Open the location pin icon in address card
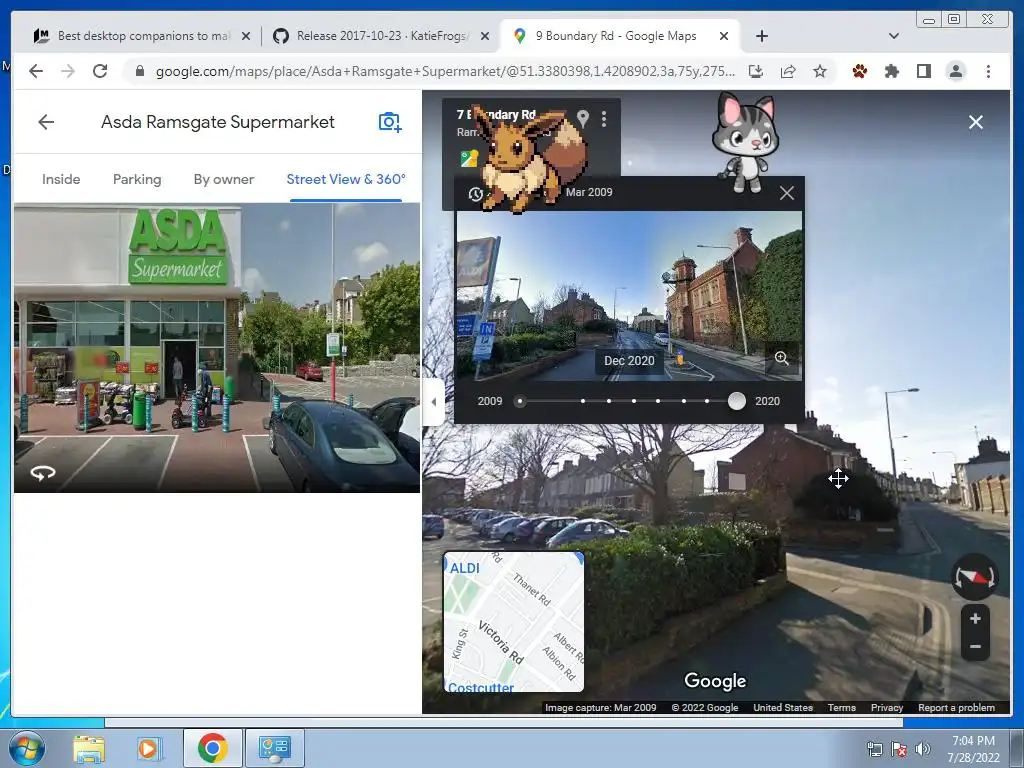 pos(583,118)
